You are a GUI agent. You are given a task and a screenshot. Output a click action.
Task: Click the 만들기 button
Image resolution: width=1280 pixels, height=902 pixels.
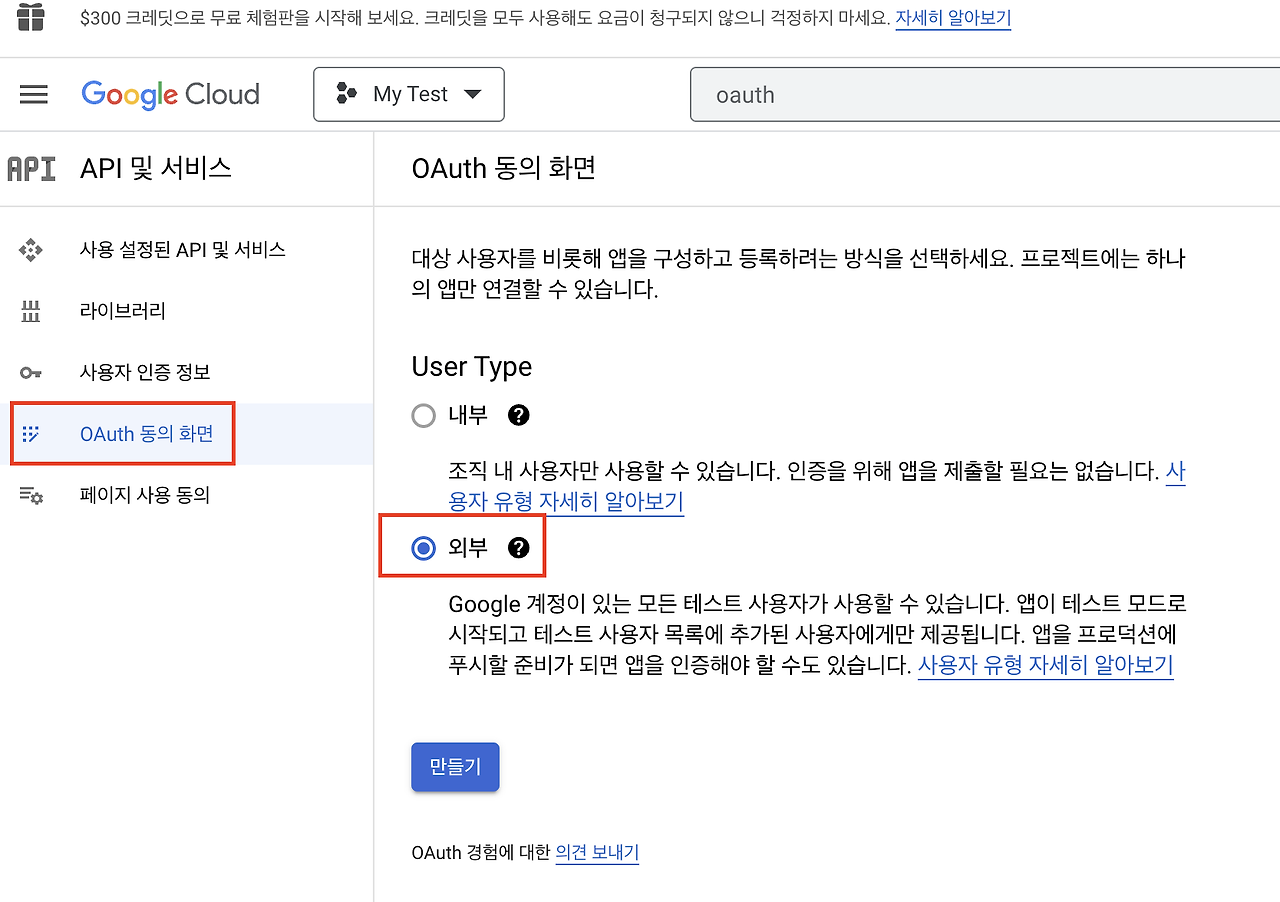point(455,767)
